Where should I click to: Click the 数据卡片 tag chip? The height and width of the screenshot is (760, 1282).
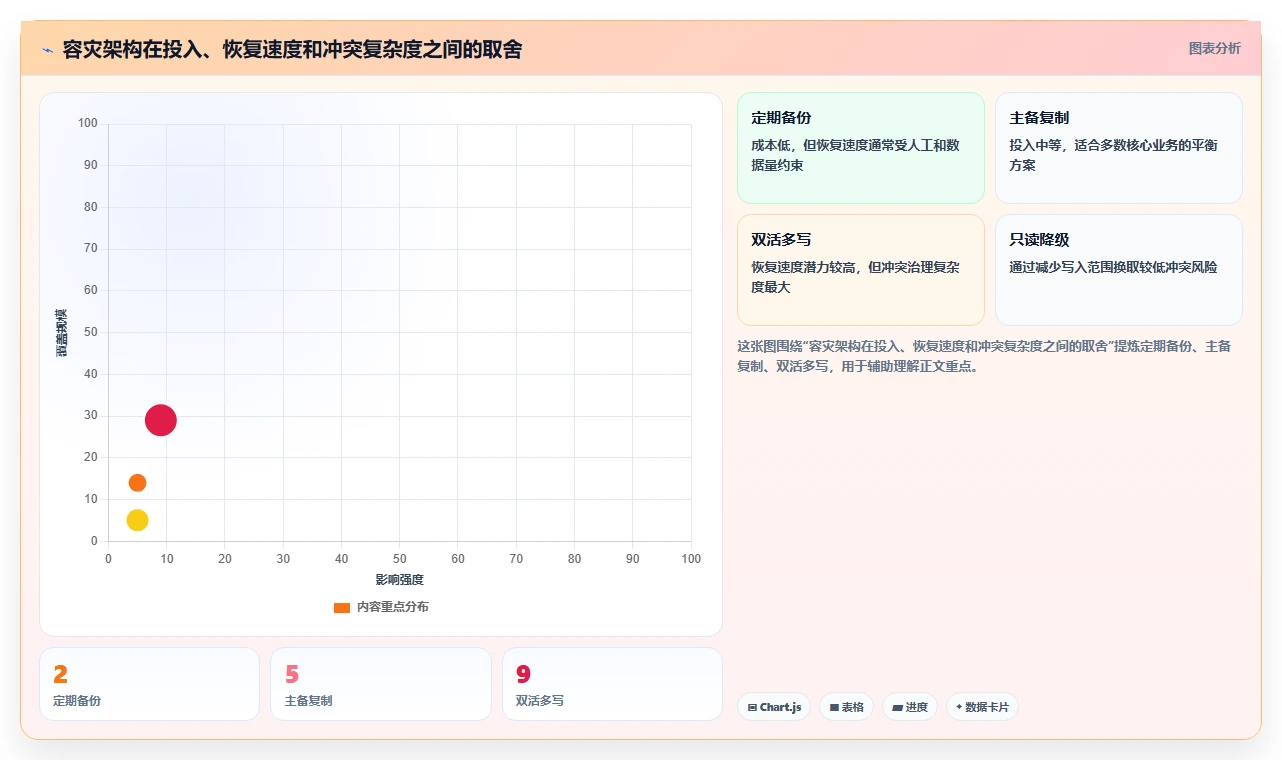click(982, 707)
